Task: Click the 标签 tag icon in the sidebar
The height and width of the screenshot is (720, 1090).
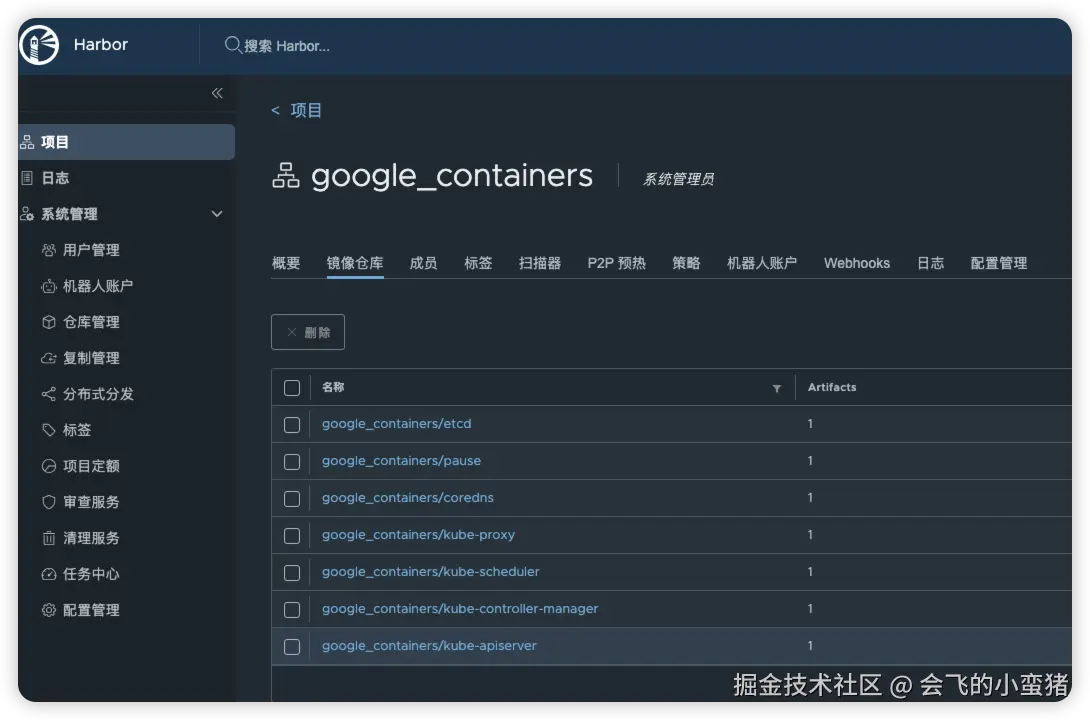Action: pos(49,430)
